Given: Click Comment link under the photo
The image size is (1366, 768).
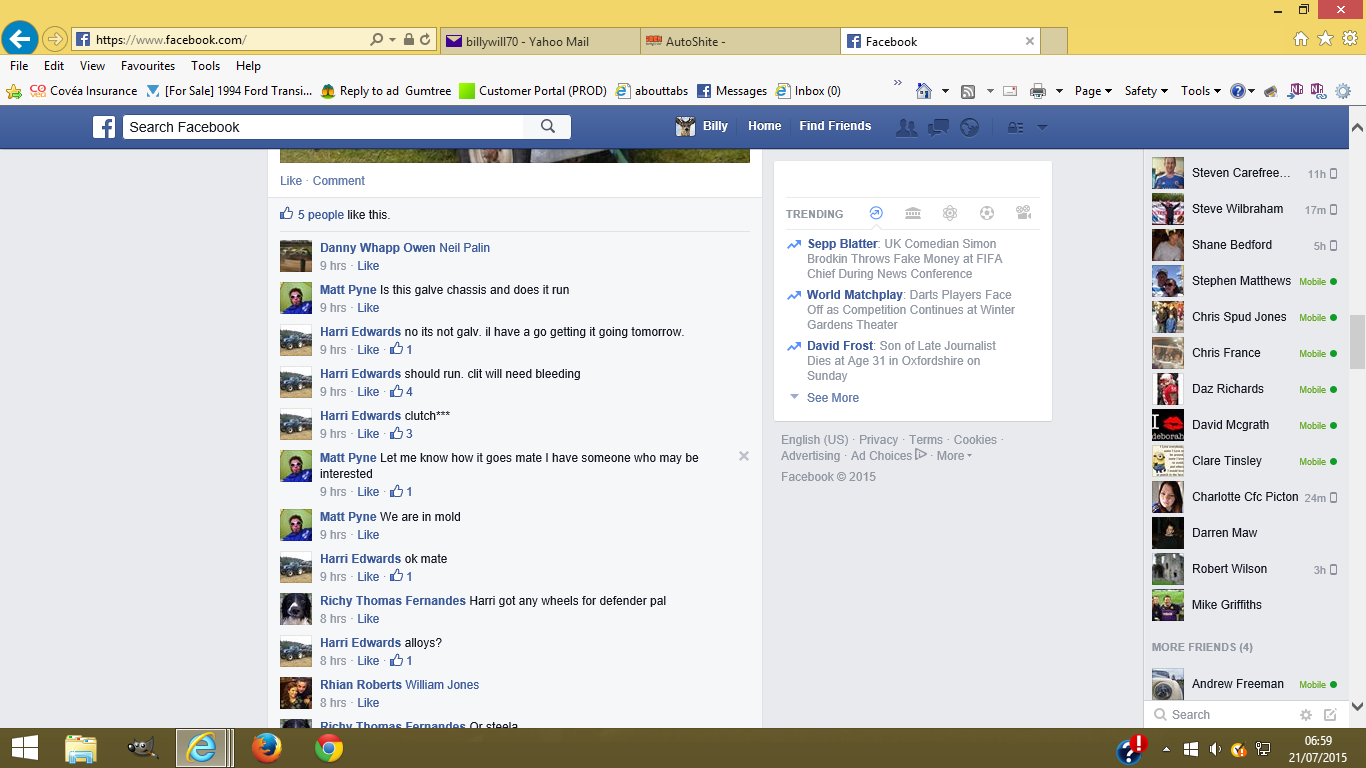Looking at the screenshot, I should [x=339, y=181].
